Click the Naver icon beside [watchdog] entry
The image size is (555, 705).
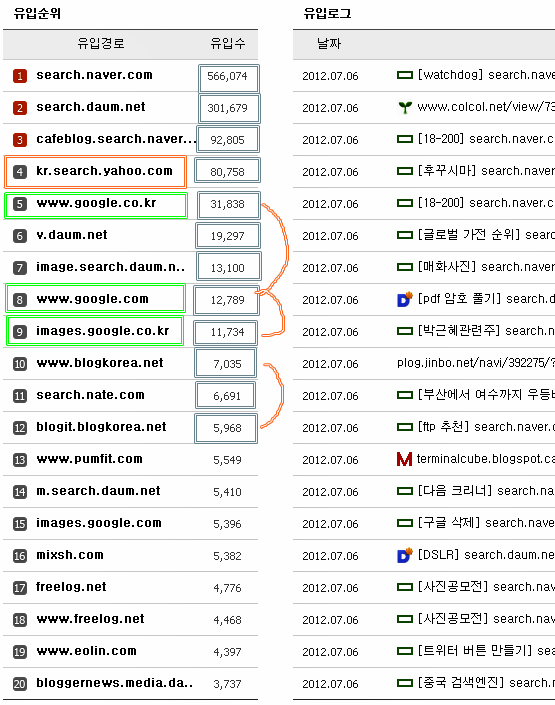[x=405, y=75]
